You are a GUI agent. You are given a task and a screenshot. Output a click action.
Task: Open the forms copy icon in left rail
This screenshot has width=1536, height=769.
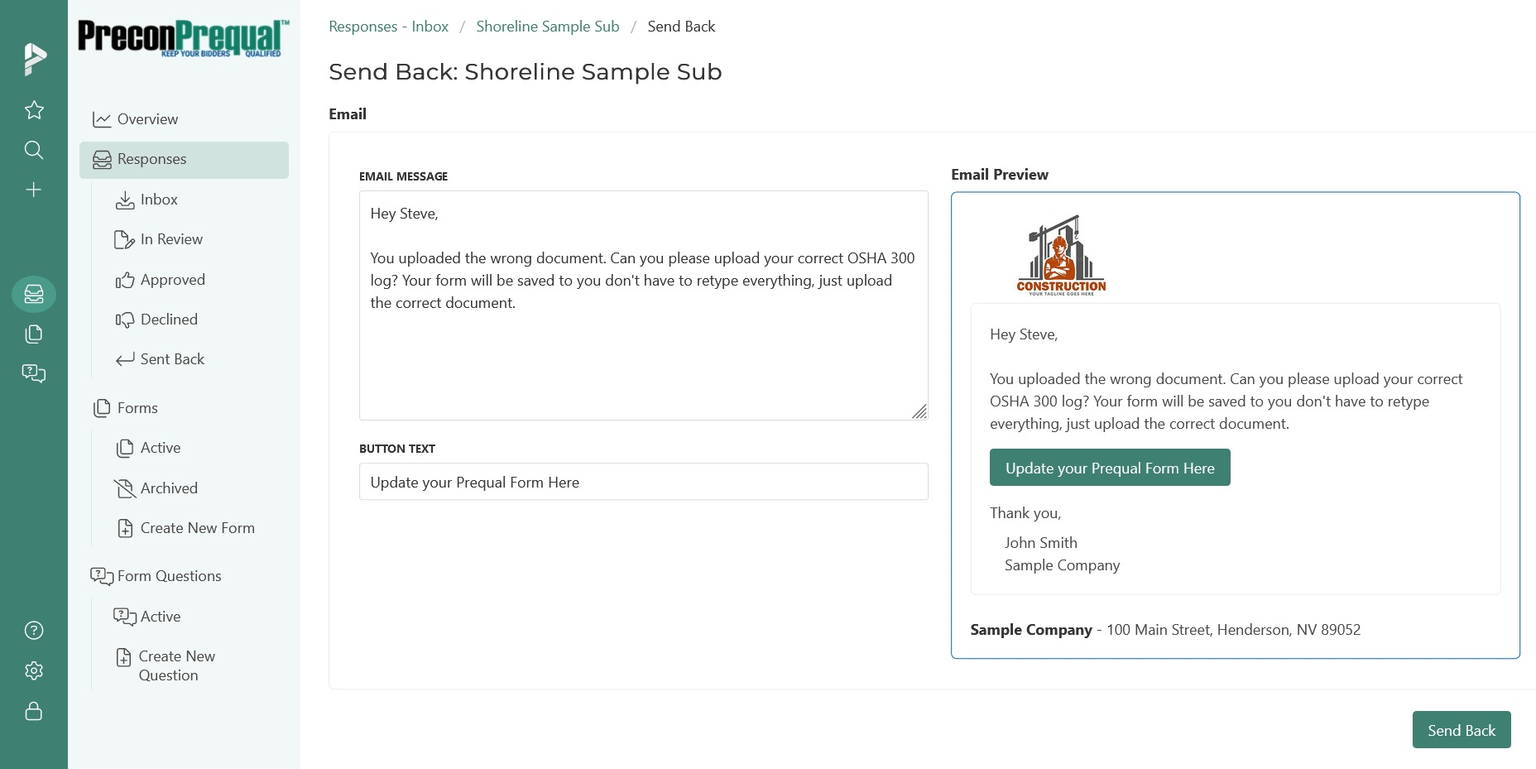click(34, 334)
